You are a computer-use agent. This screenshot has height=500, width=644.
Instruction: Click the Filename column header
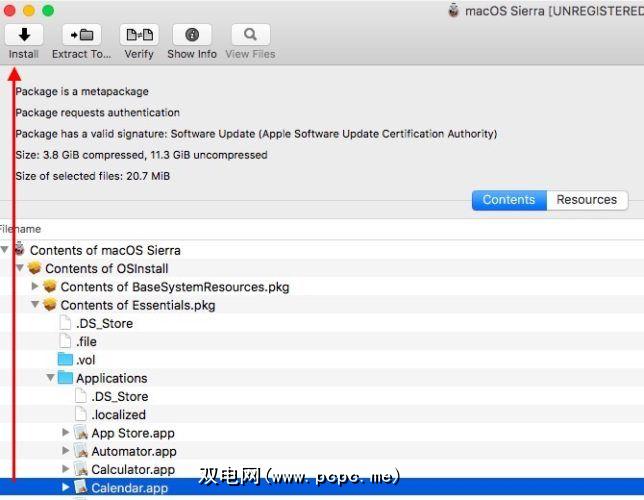[21, 229]
